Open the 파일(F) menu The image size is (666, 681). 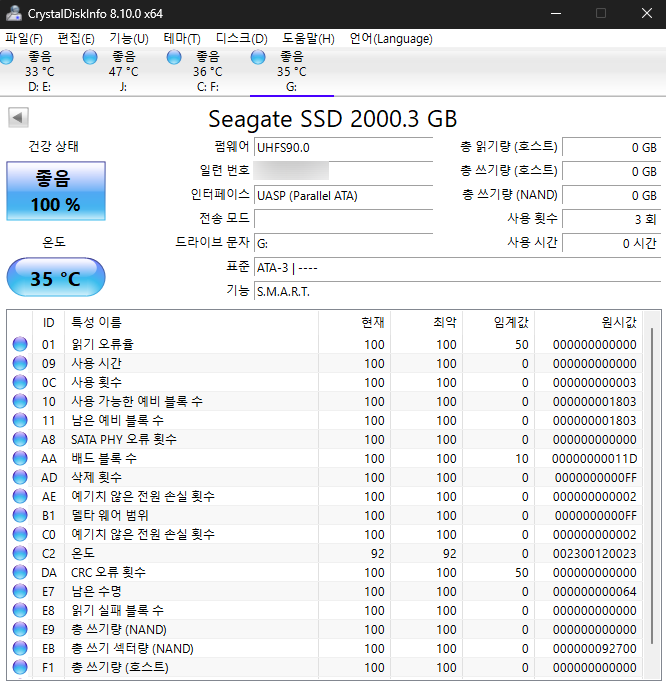[x=24, y=39]
